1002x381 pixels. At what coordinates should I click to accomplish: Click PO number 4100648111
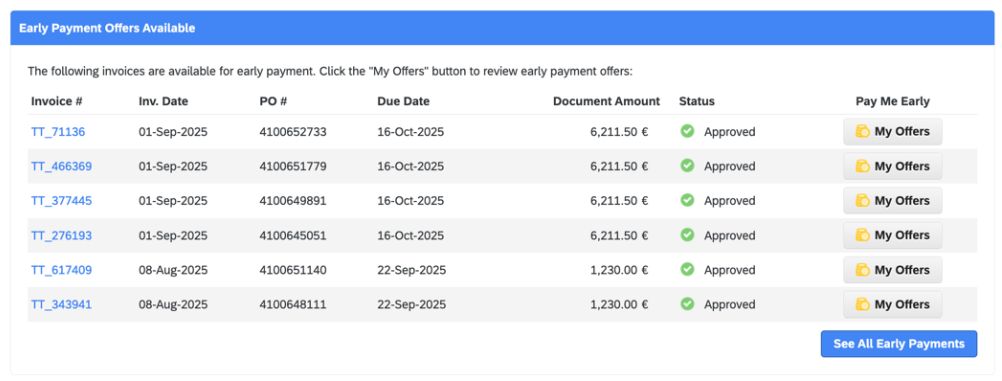[293, 304]
